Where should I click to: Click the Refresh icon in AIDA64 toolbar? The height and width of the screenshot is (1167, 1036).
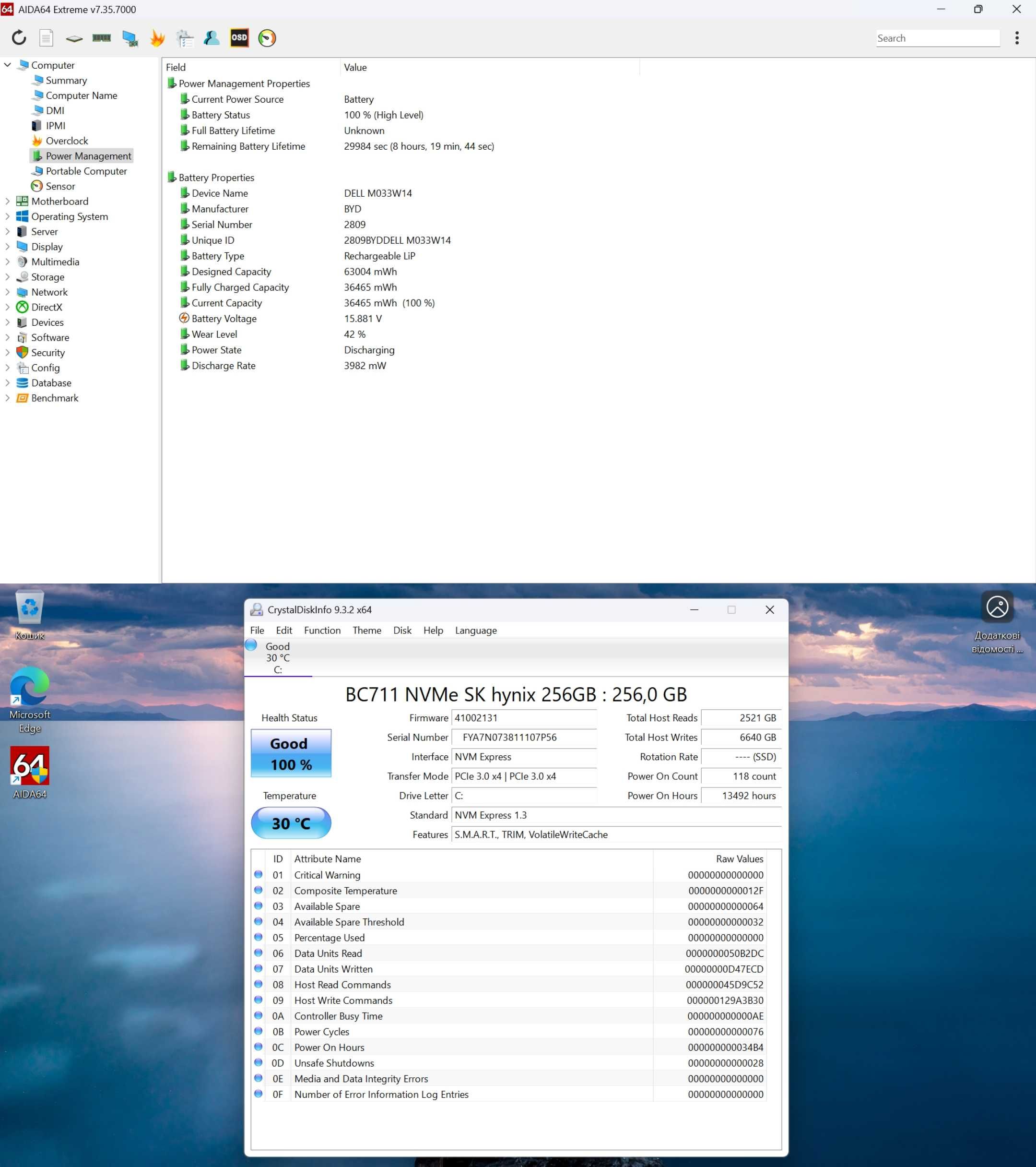(x=19, y=38)
